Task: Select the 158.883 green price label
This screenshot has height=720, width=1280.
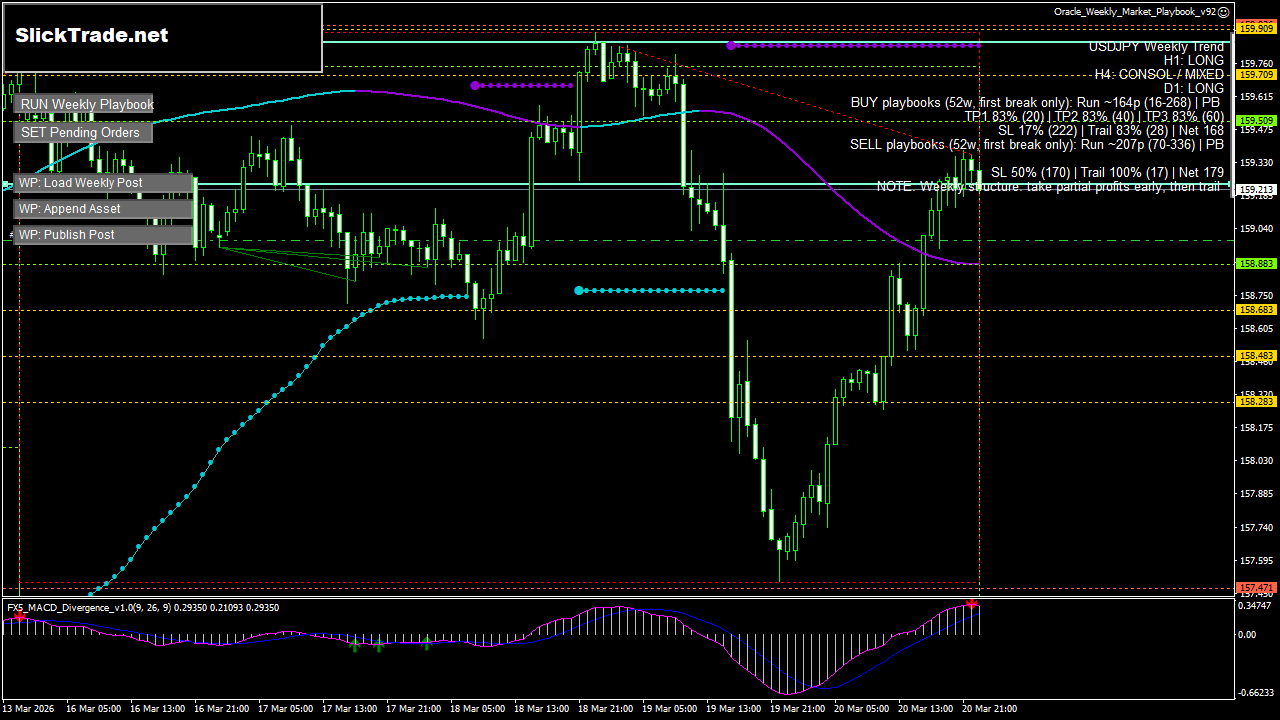Action: click(1256, 264)
